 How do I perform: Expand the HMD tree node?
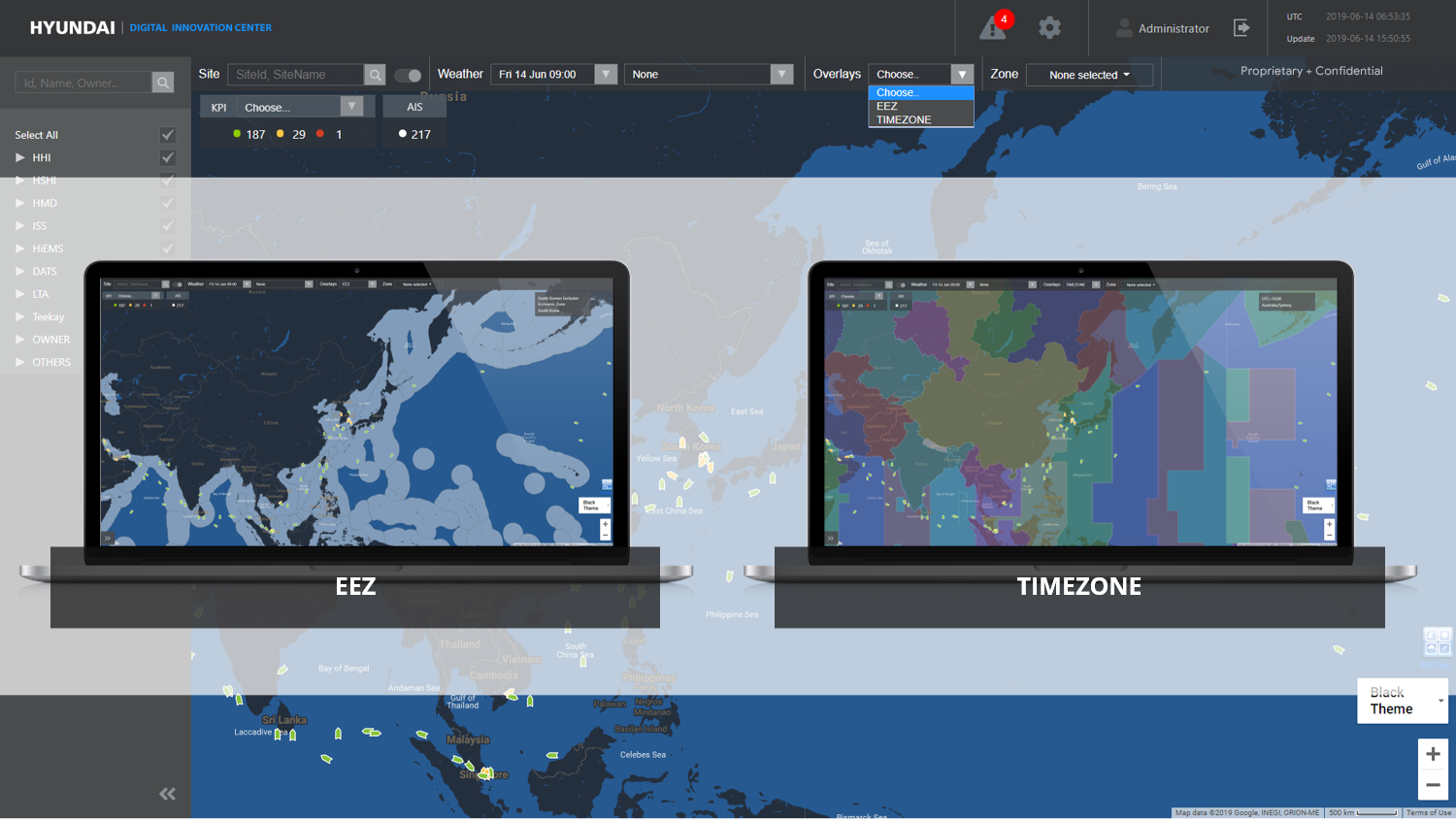tap(20, 203)
